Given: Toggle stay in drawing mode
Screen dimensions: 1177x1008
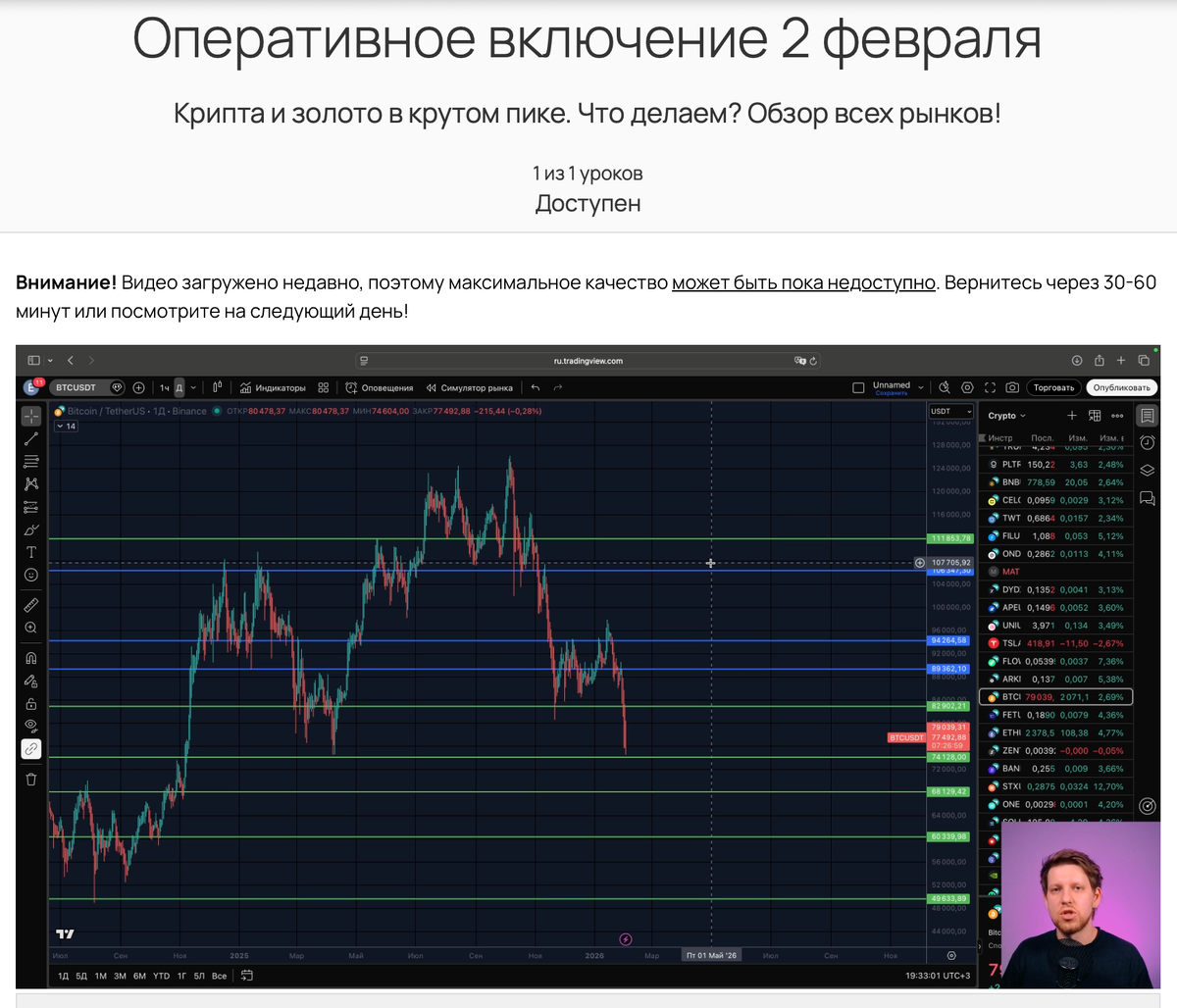Looking at the screenshot, I should [x=31, y=680].
